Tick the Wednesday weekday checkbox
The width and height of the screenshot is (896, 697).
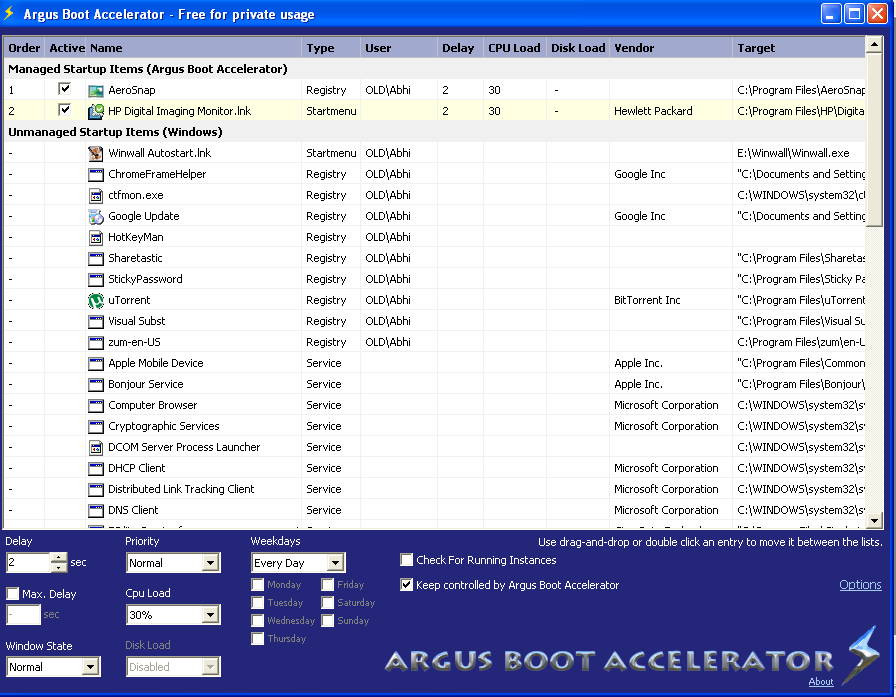click(258, 620)
